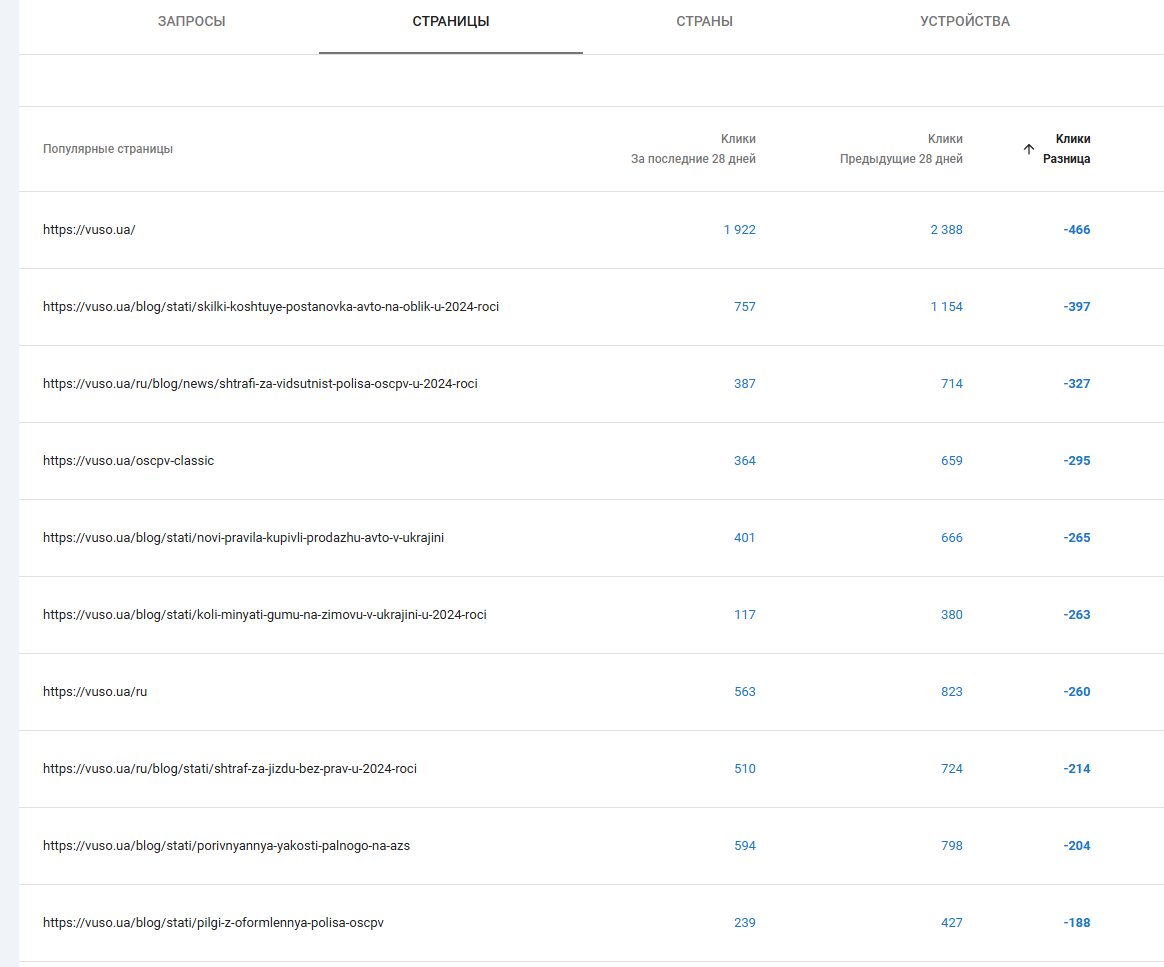The image size is (1164, 967).
Task: Select the koli-minyati-gumu-na-zimovu page row
Action: pyautogui.click(x=264, y=615)
